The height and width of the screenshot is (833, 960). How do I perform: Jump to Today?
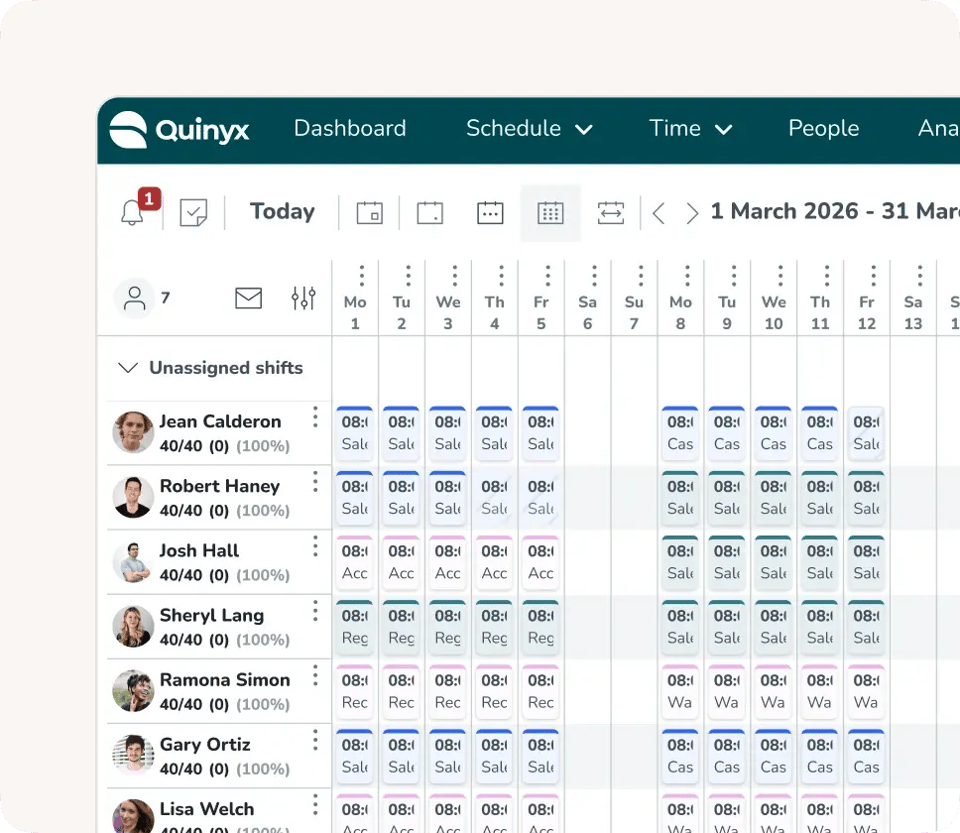pyautogui.click(x=282, y=212)
